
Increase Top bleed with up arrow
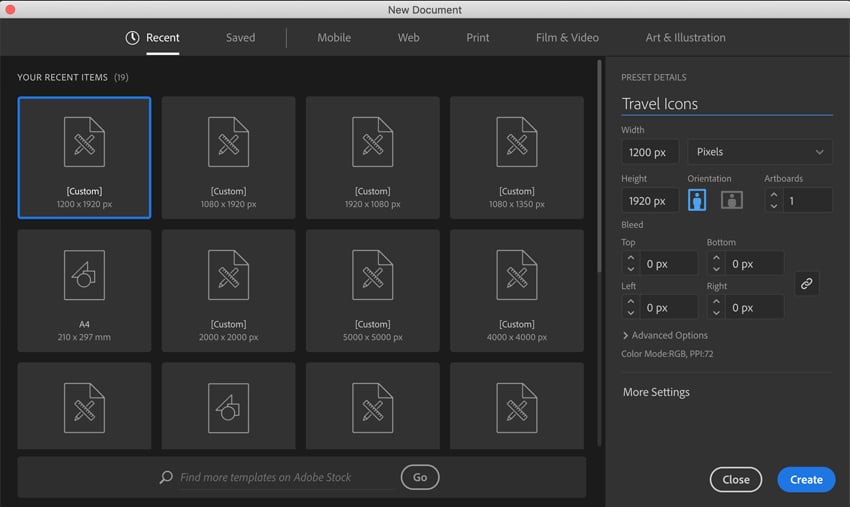tap(630, 258)
